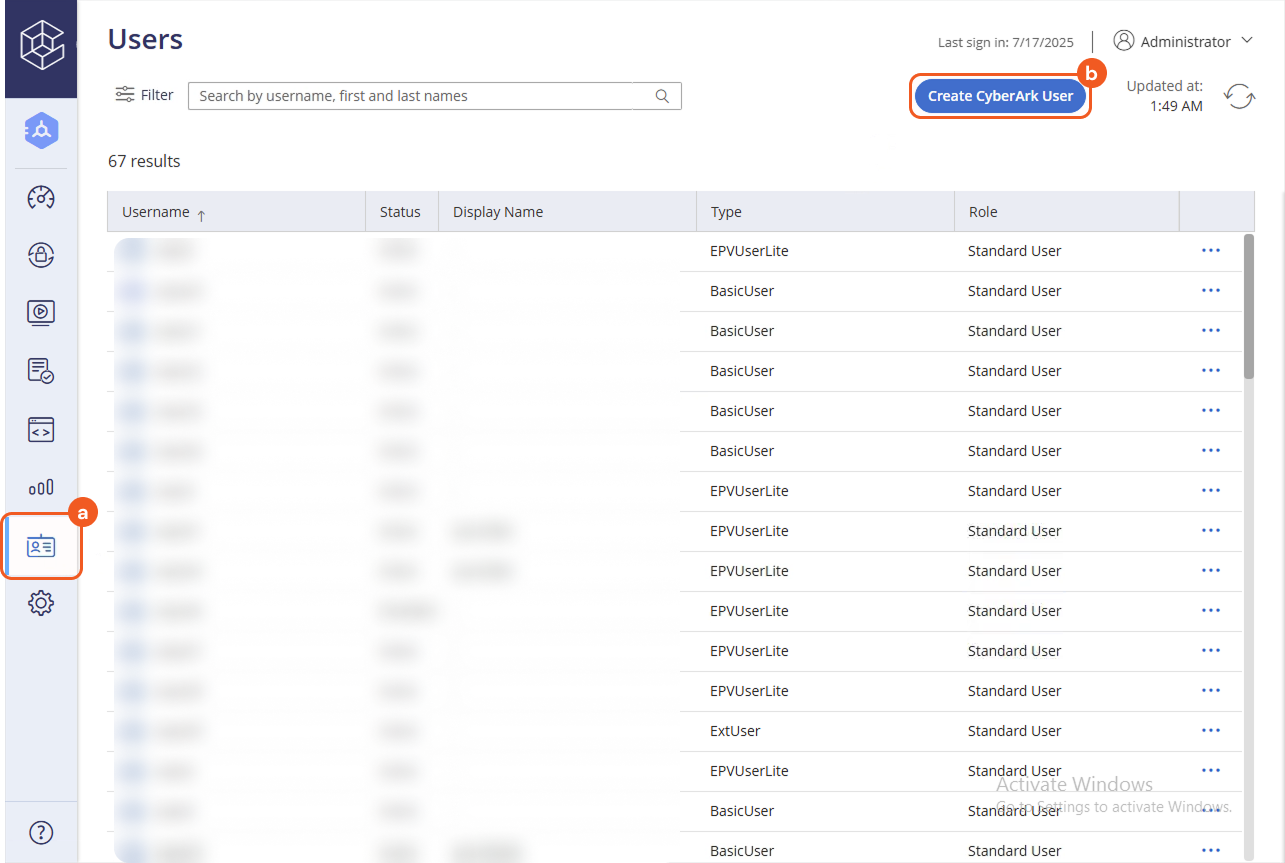
Task: Click into the username search field
Action: [x=420, y=96]
